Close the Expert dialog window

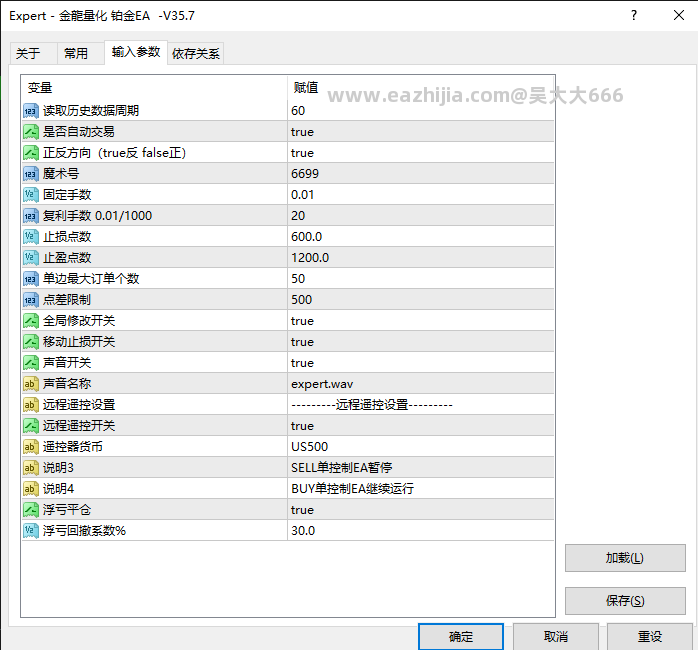point(678,16)
